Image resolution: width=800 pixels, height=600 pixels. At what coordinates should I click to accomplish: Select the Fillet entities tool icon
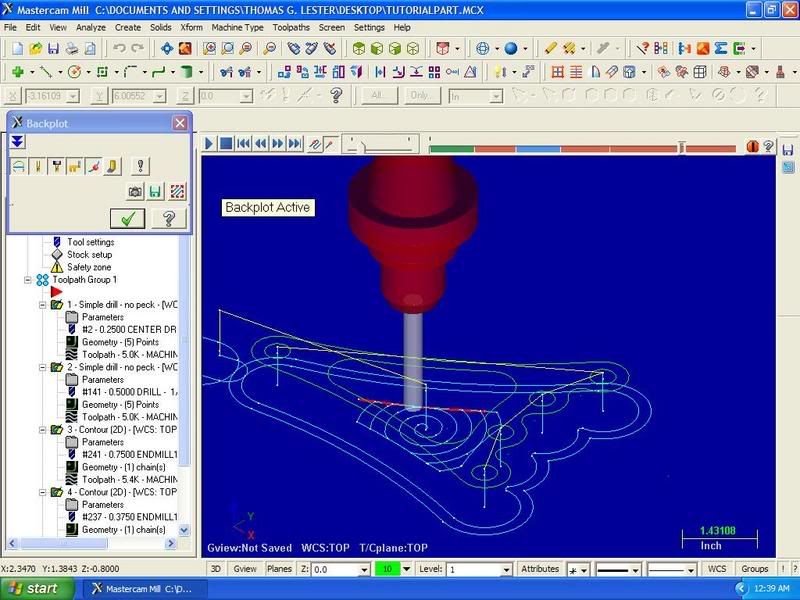tap(131, 72)
